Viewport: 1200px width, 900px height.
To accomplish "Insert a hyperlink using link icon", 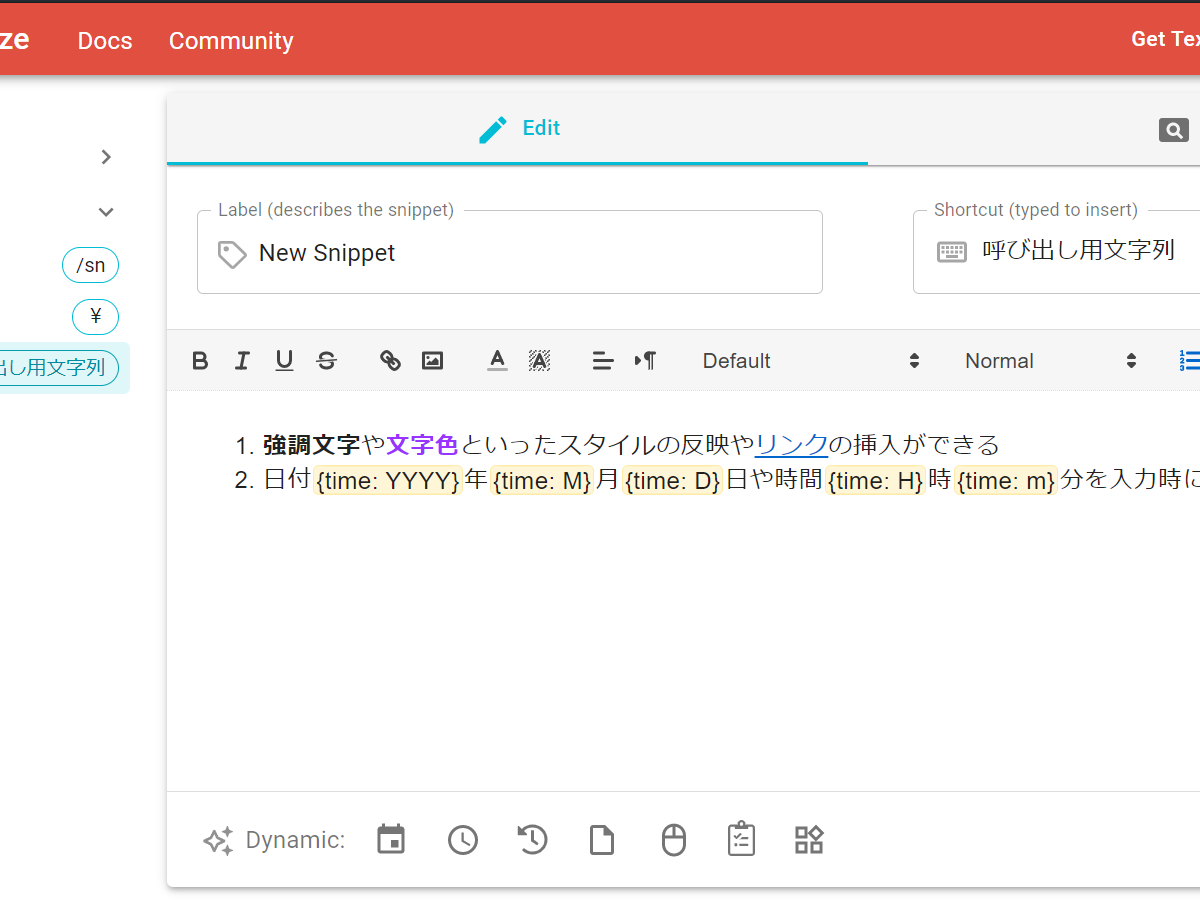I will 390,361.
